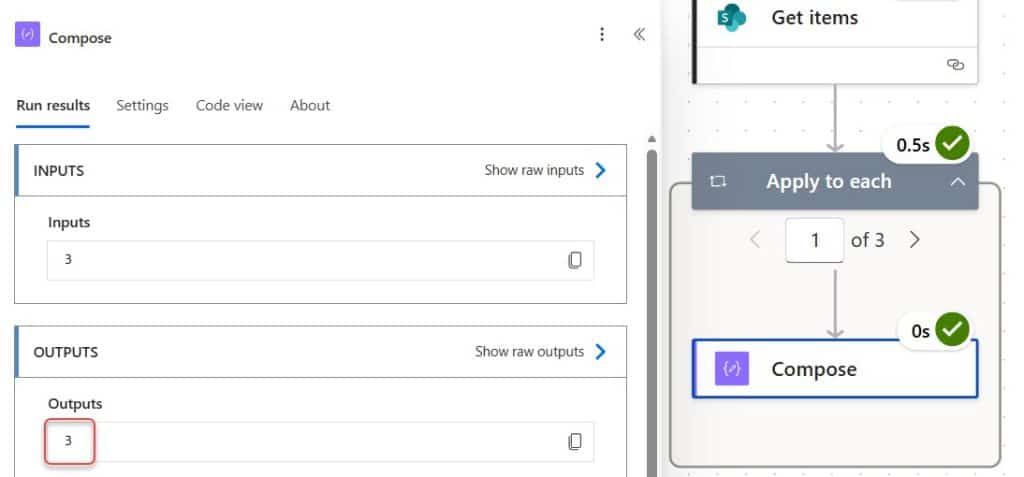Click the Compose title in panel header
The height and width of the screenshot is (477, 1024).
tap(80, 38)
